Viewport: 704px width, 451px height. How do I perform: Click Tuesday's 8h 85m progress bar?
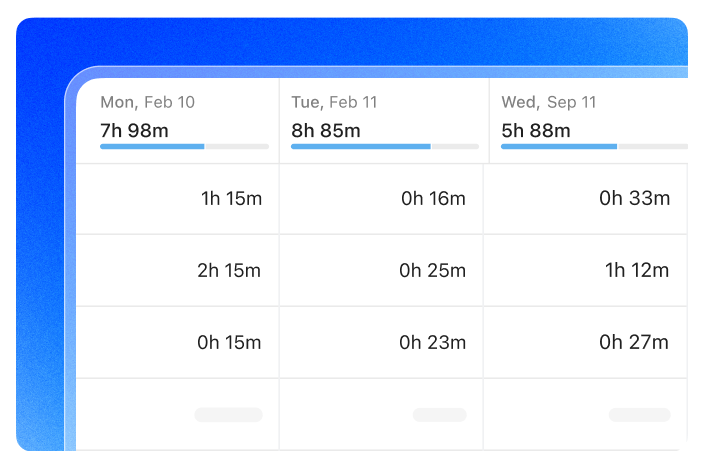pos(375,146)
